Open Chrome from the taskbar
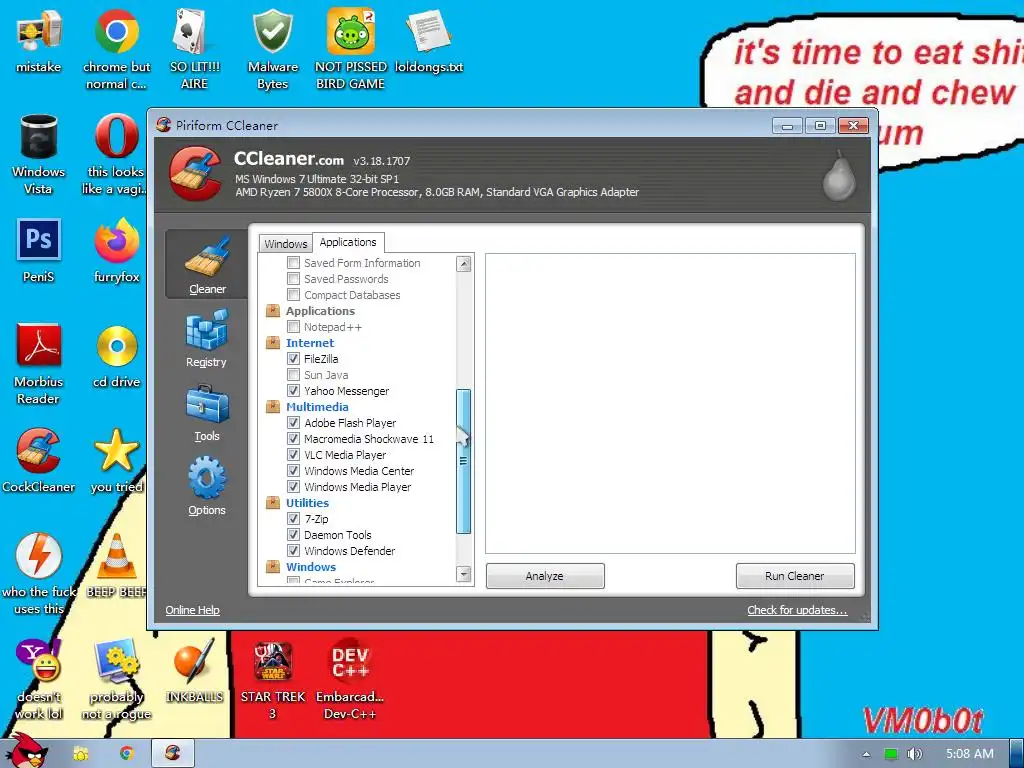Viewport: 1024px width, 768px height. (126, 754)
